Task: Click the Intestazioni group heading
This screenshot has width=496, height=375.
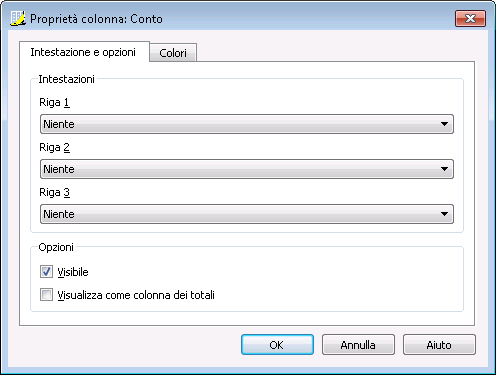Action: click(66, 79)
